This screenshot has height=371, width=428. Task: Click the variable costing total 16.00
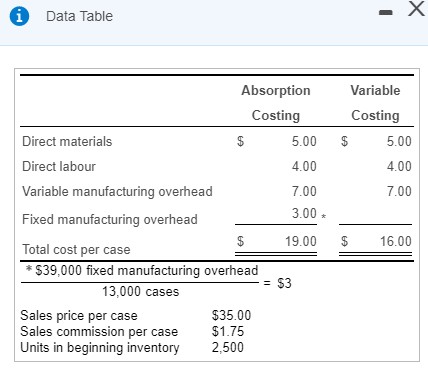point(396,241)
